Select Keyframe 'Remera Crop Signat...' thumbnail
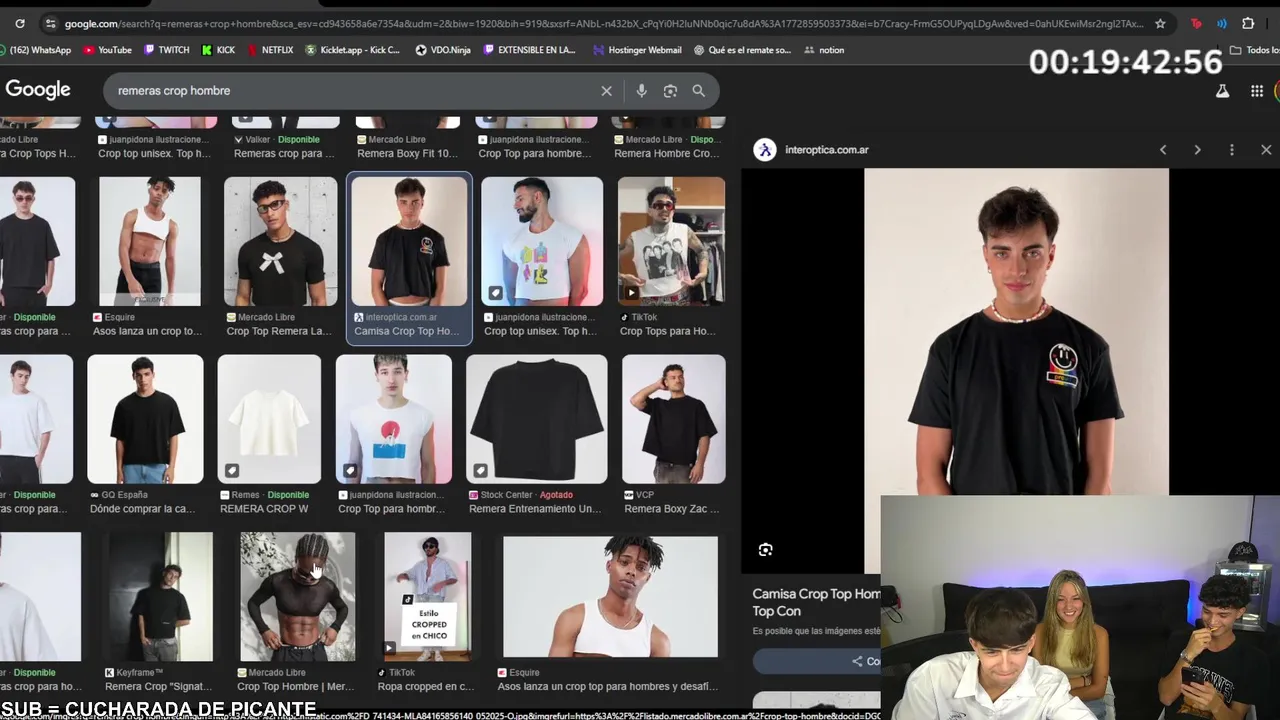The width and height of the screenshot is (1280, 720). tap(160, 597)
